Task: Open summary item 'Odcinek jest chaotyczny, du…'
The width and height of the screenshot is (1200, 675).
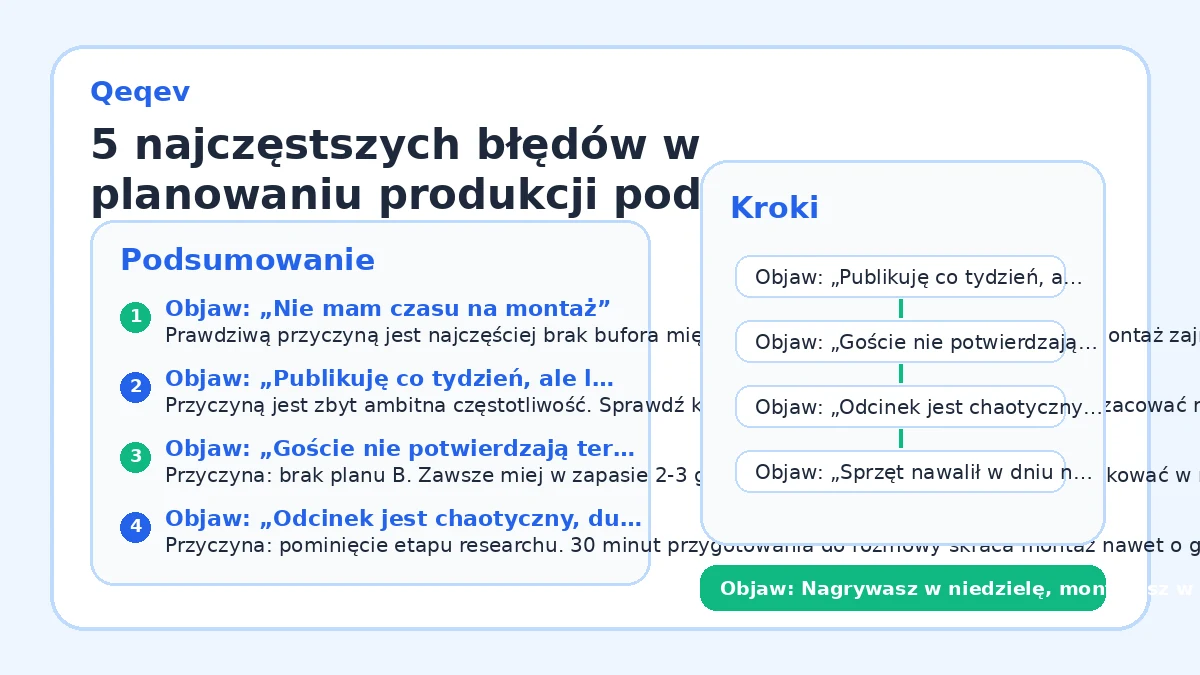Action: (x=403, y=518)
